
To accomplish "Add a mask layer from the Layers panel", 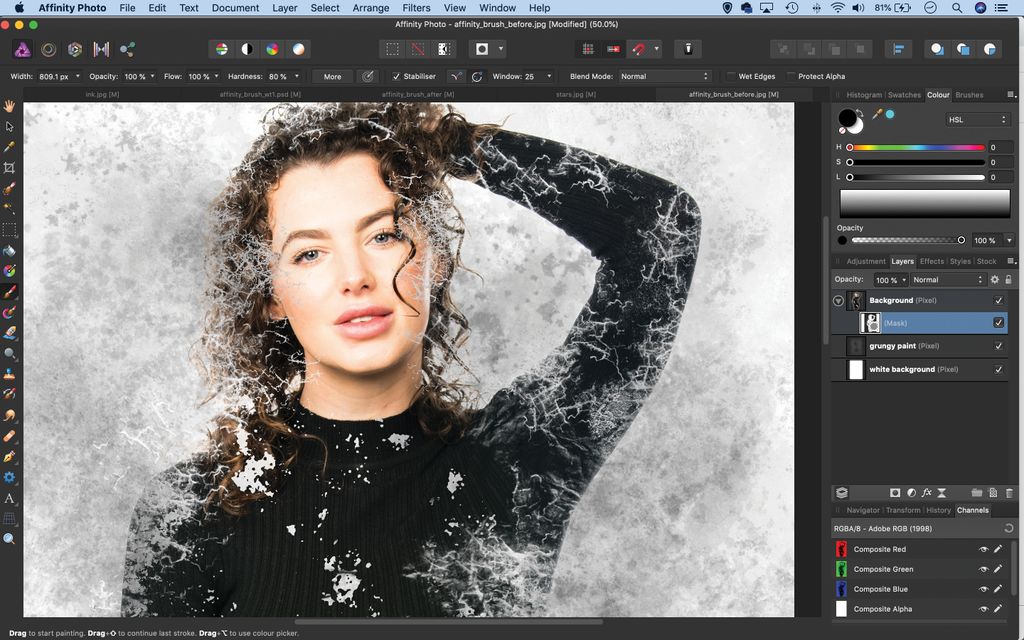I will [895, 493].
